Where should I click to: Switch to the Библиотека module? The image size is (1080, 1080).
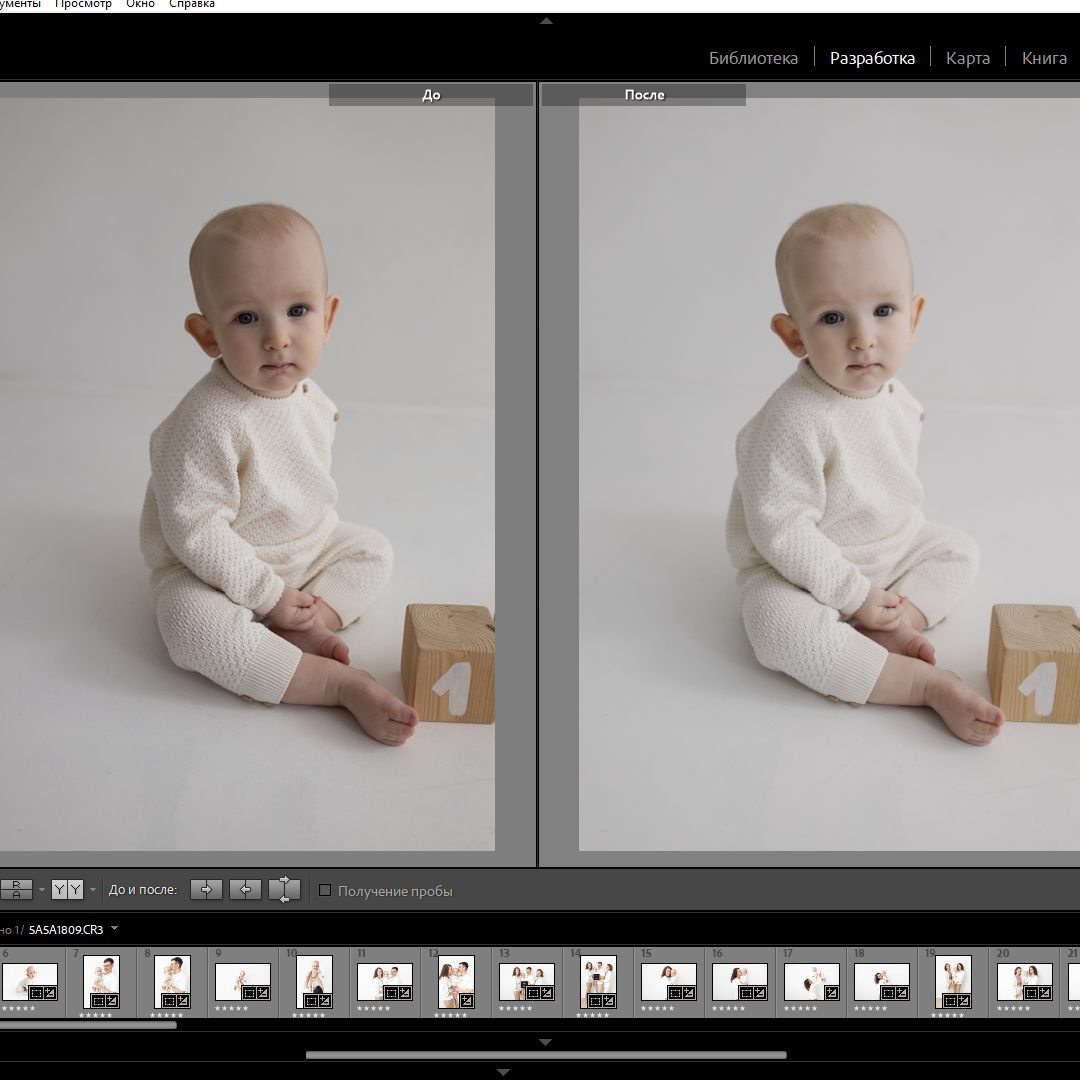click(753, 58)
